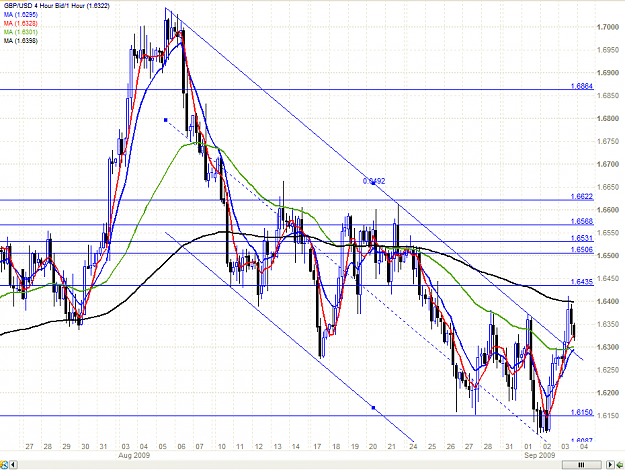Click the 19 date label on time axis

click(x=354, y=446)
